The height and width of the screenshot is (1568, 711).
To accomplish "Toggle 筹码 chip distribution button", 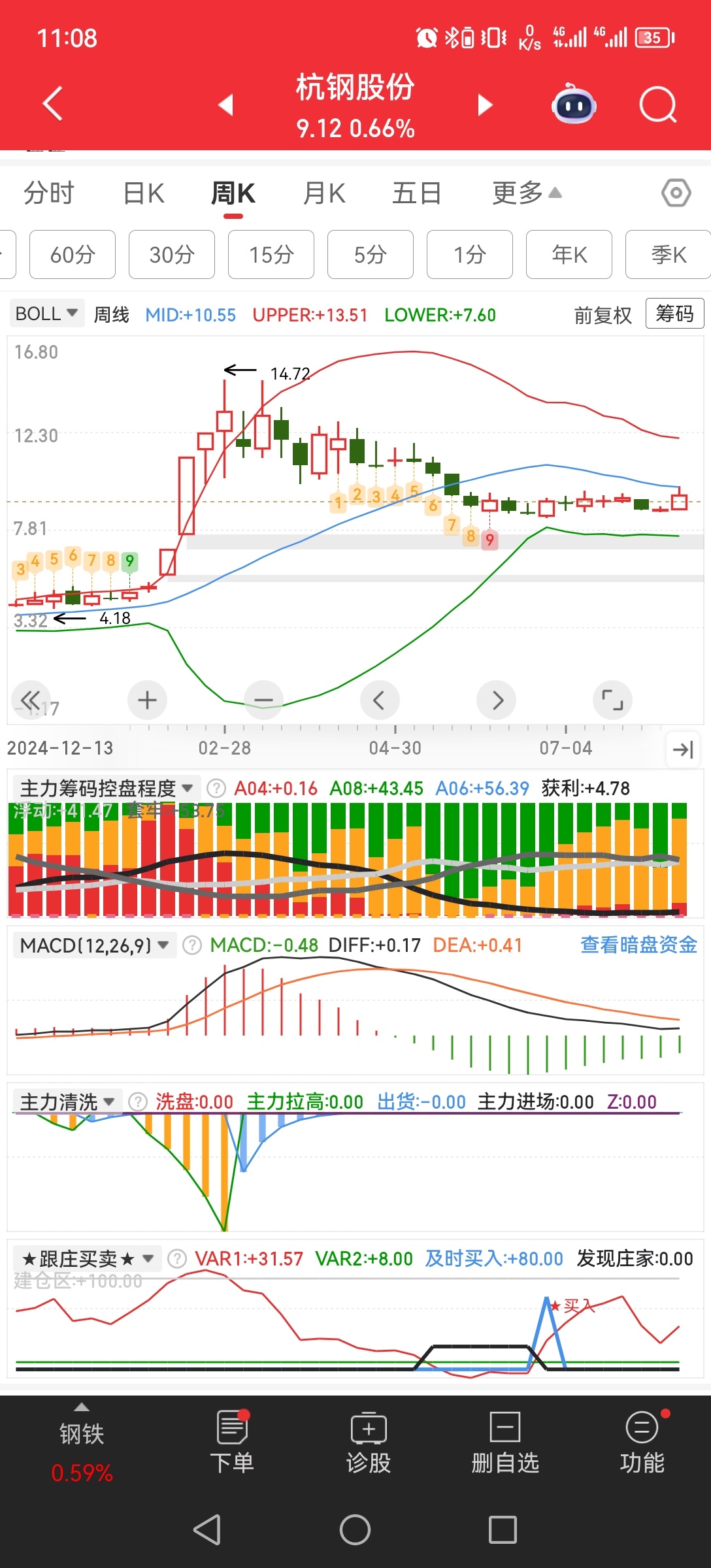I will point(674,314).
